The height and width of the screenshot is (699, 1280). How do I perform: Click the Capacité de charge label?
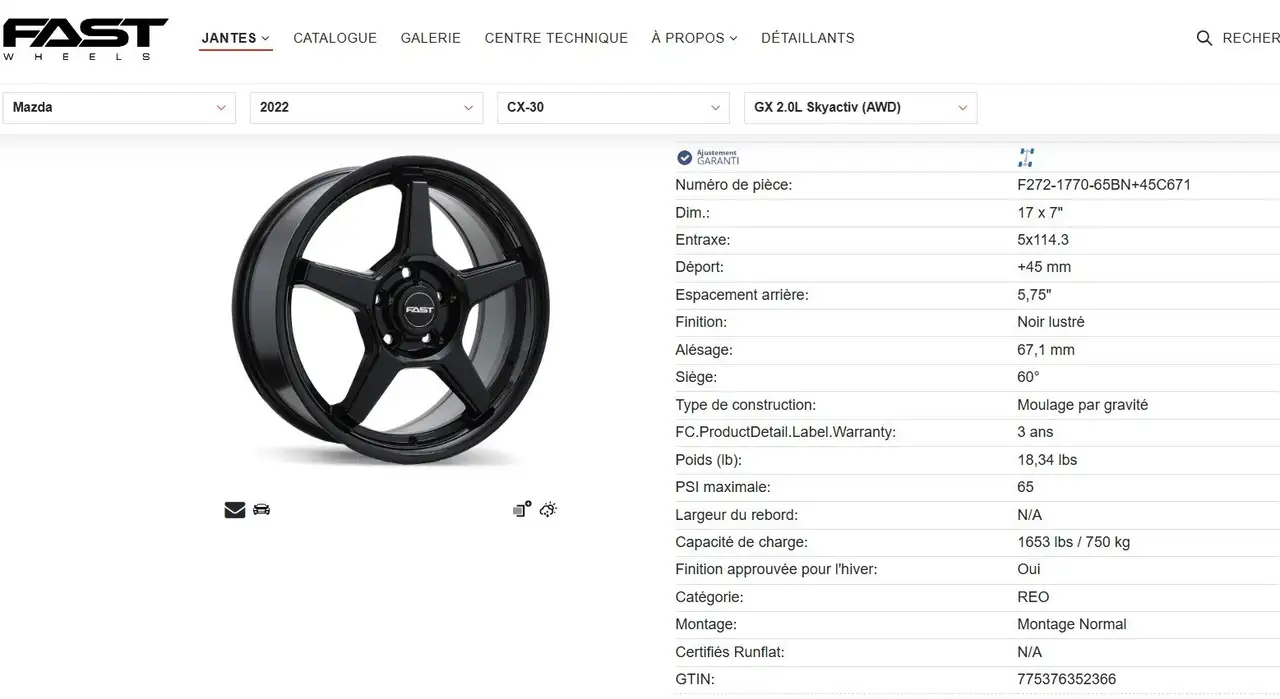click(x=741, y=542)
